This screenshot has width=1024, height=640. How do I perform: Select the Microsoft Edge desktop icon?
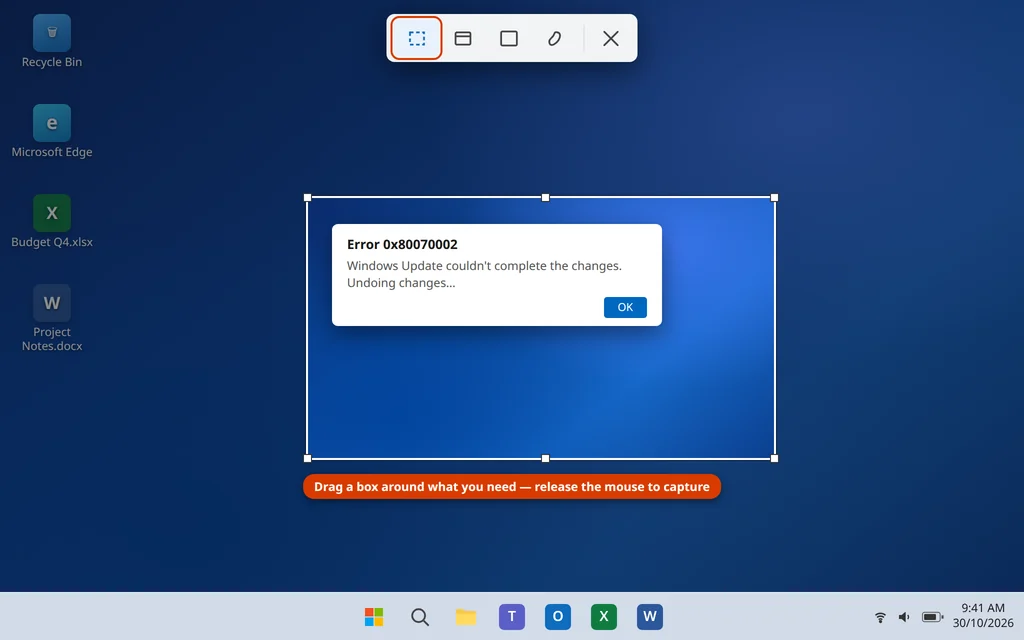(x=52, y=123)
